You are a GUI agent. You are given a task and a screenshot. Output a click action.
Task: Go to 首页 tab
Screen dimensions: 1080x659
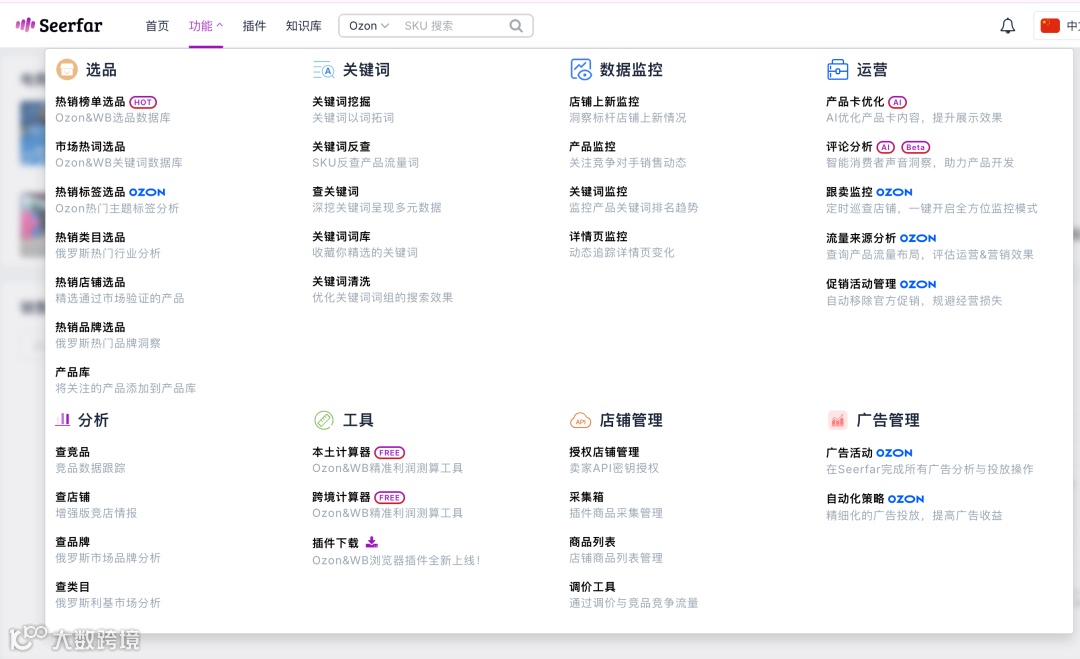(157, 25)
